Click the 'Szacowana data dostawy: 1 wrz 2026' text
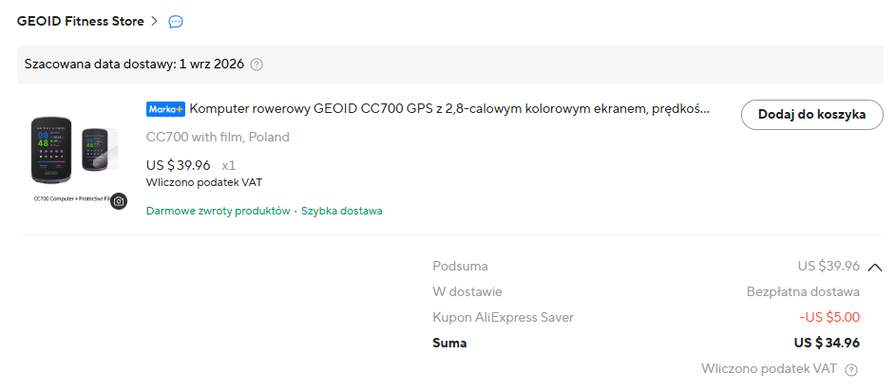This screenshot has width=895, height=391. (134, 64)
